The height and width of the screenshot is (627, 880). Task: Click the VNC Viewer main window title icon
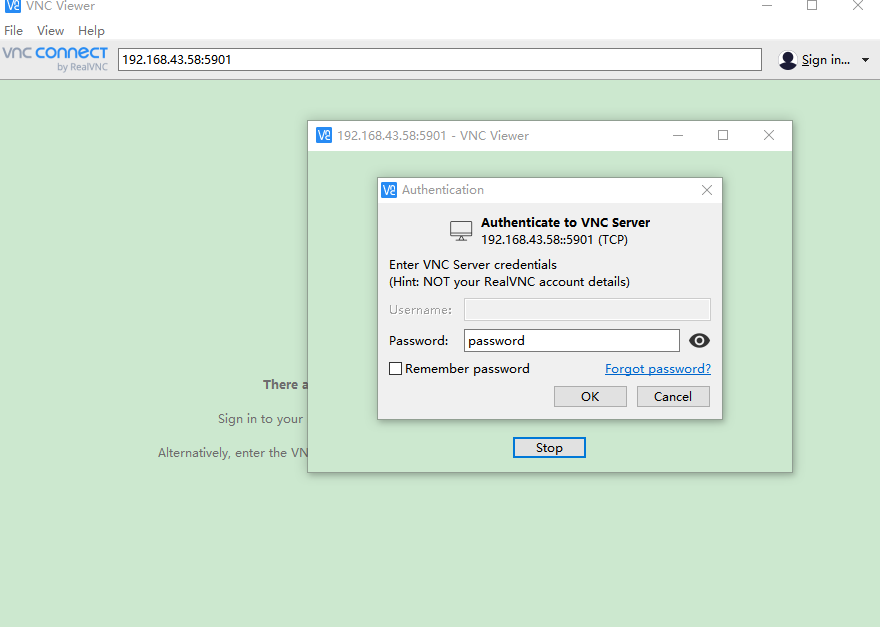(13, 6)
